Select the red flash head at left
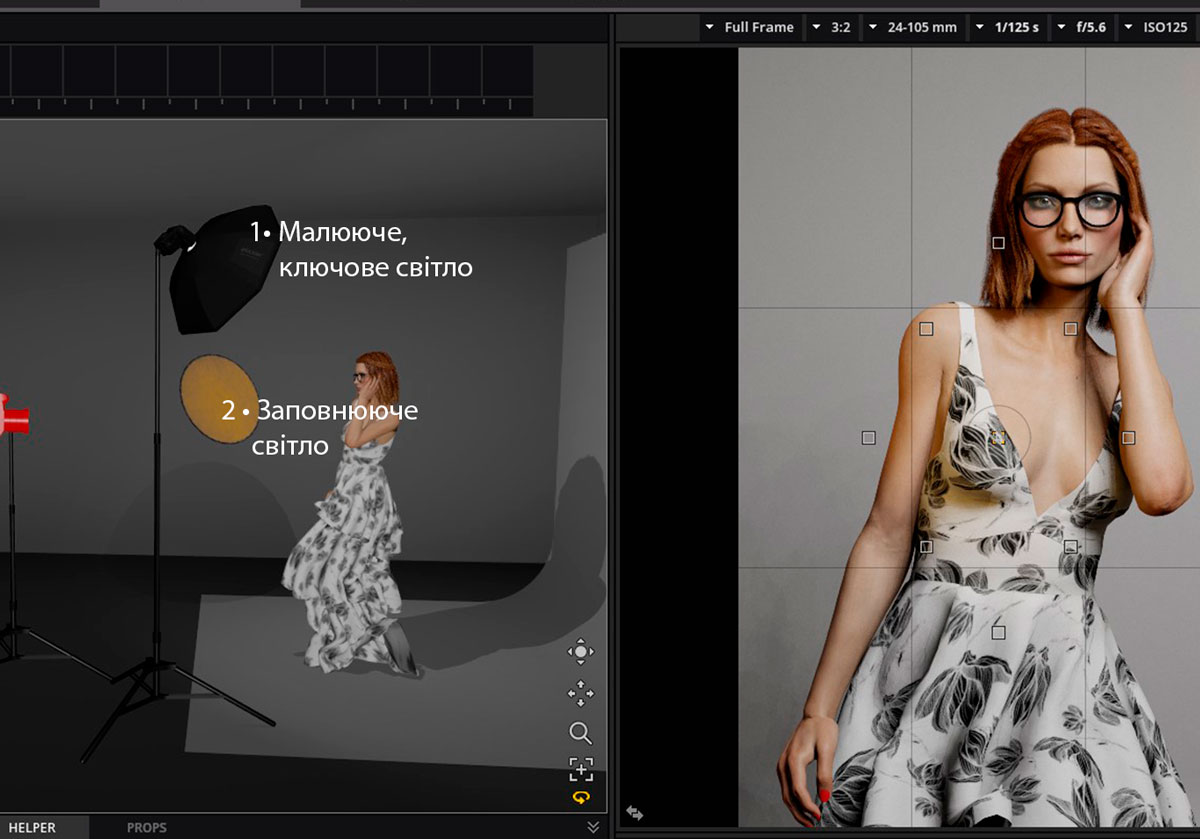 click(x=13, y=414)
